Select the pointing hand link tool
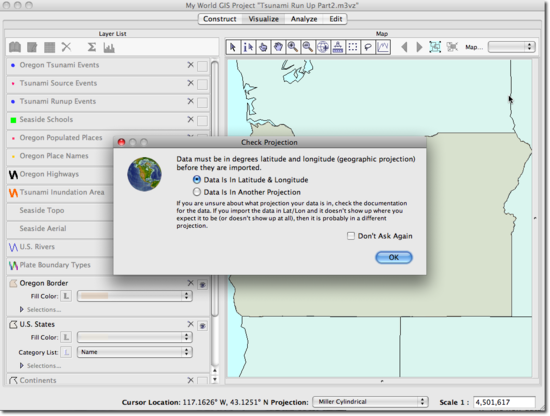The width and height of the screenshot is (550, 416). tap(263, 47)
